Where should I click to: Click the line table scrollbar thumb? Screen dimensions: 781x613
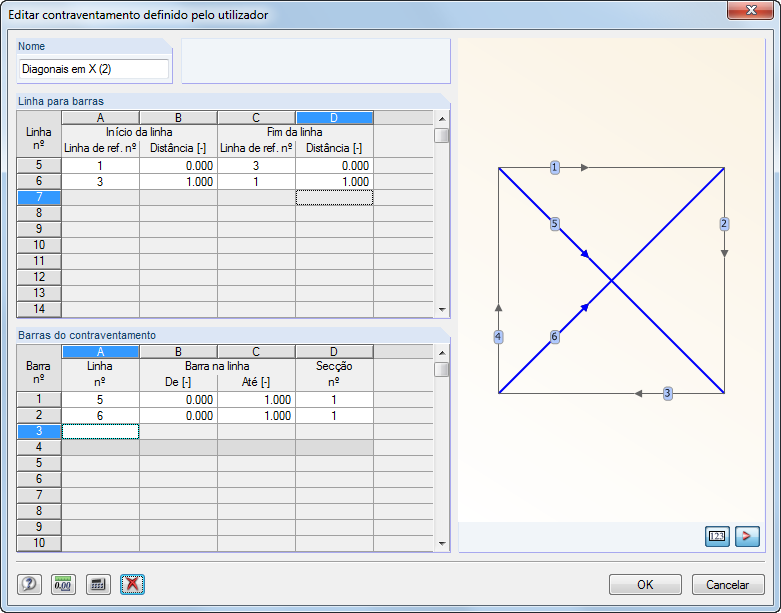click(441, 135)
